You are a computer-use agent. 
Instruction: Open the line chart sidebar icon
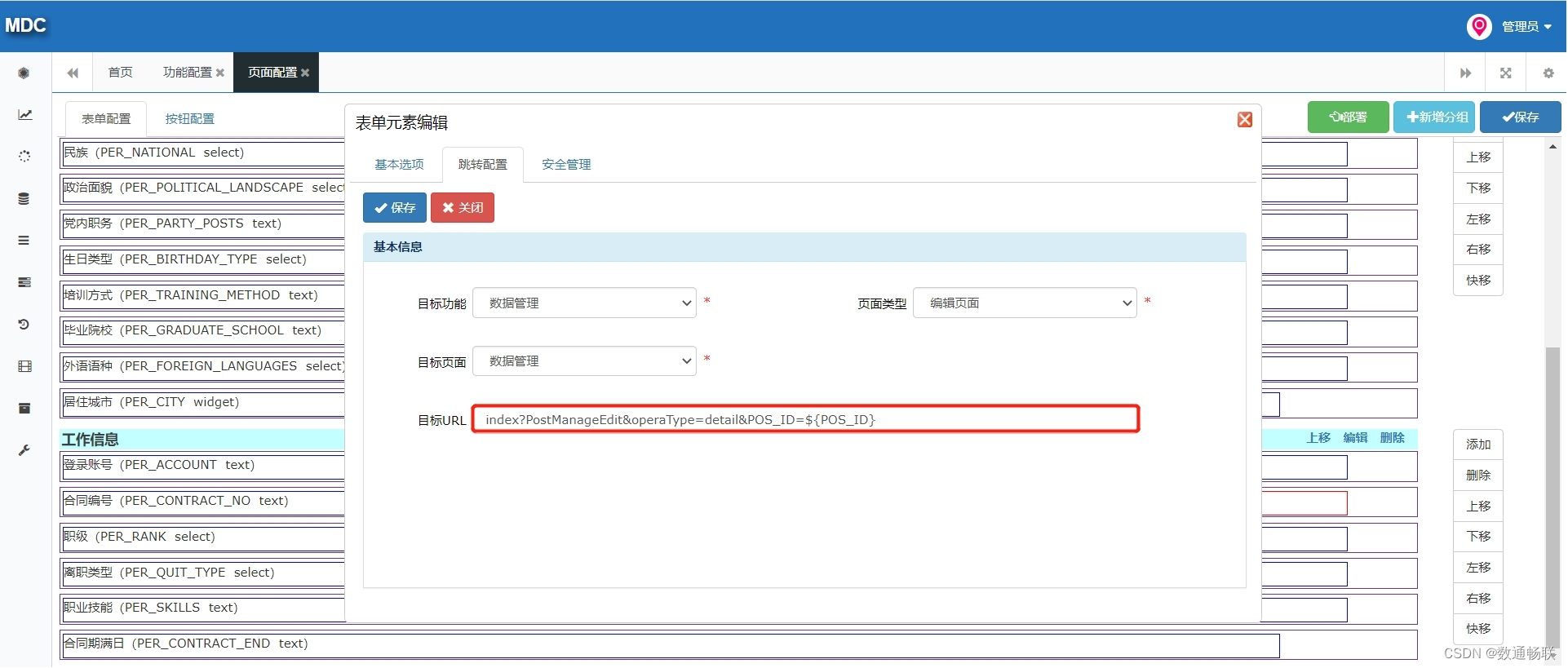tap(24, 115)
